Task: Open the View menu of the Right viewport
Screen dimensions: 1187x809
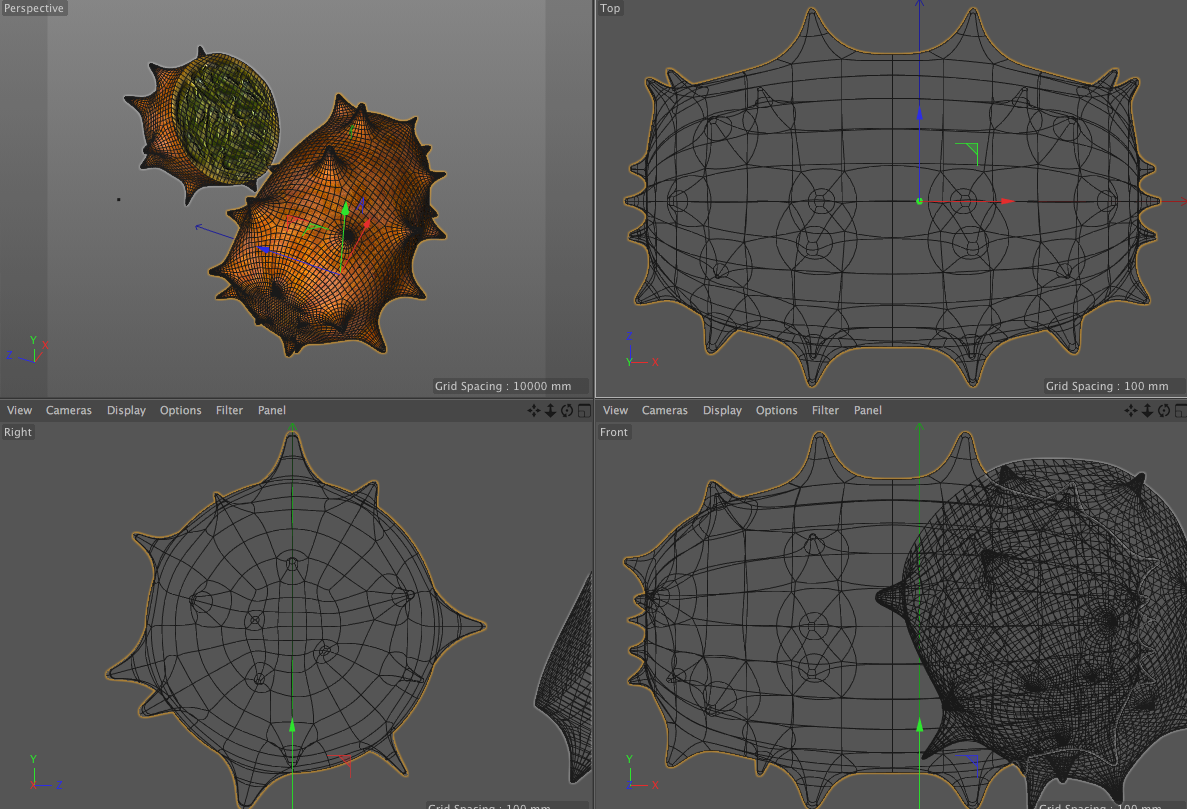Action: [19, 410]
